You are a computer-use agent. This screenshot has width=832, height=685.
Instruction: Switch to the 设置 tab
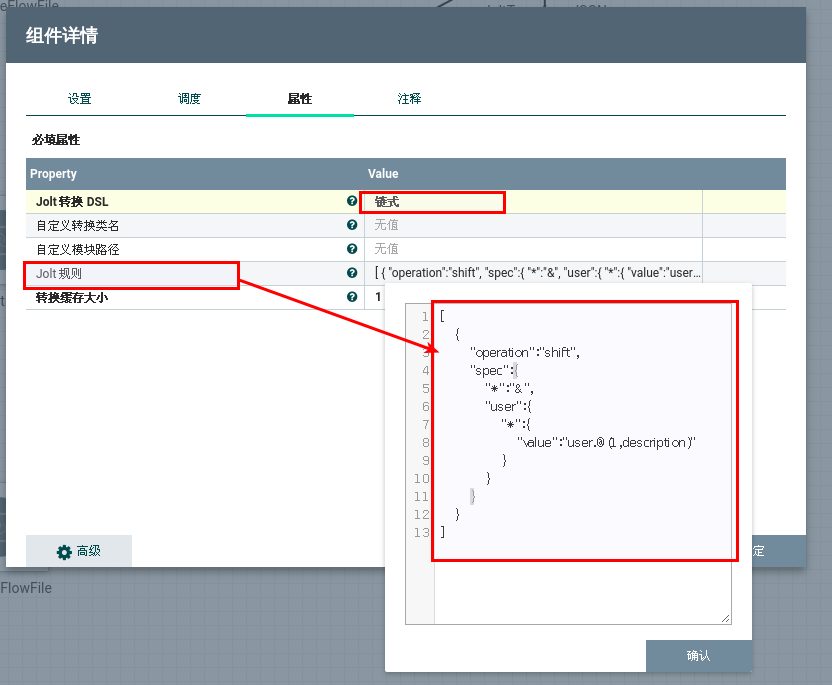click(x=80, y=99)
